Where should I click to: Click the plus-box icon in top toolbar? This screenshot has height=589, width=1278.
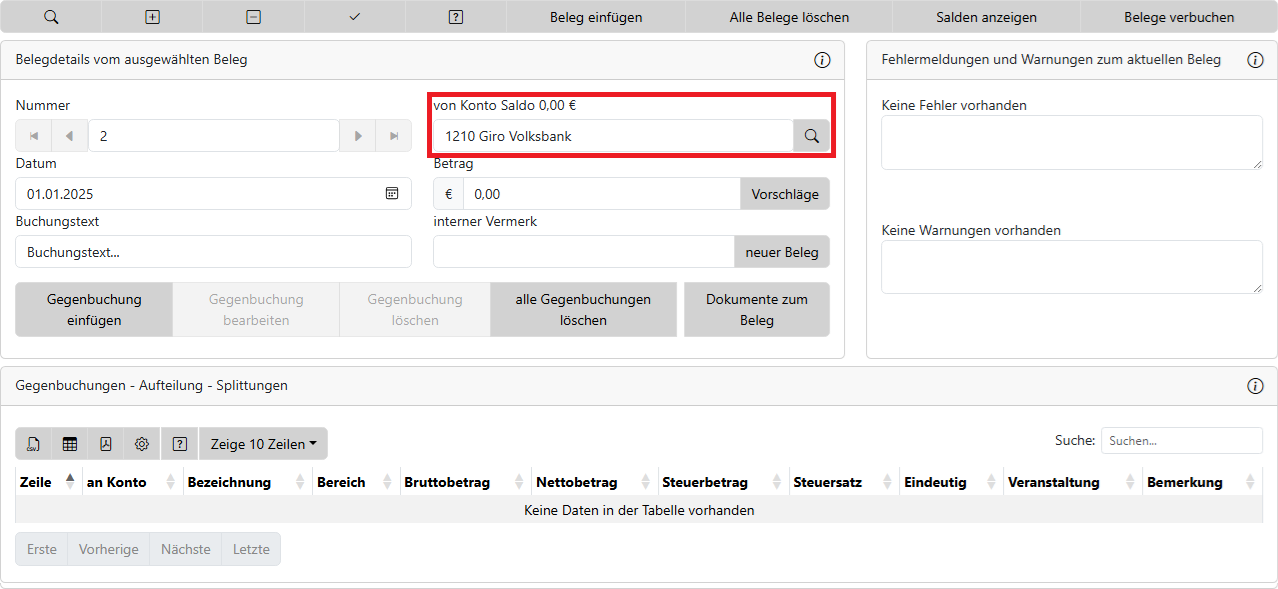[152, 17]
